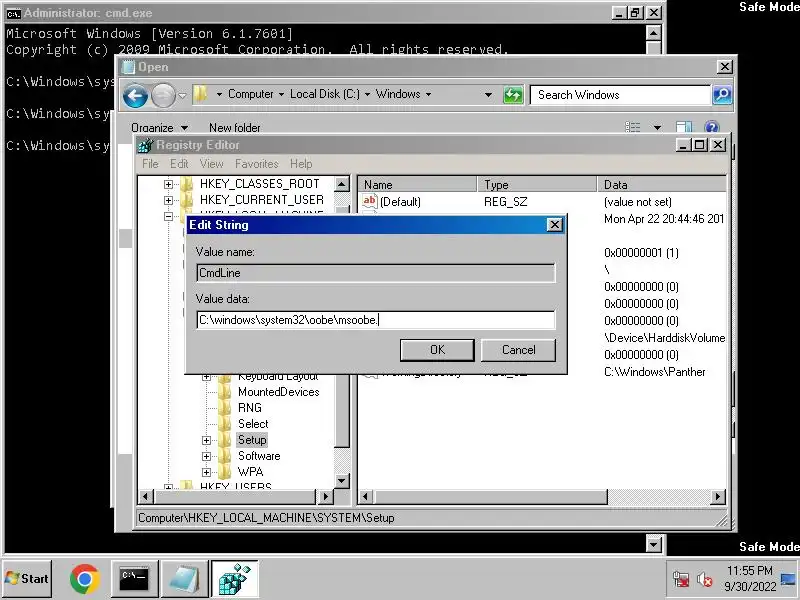Viewport: 800px width, 600px height.
Task: Open address bar history dropdown
Action: coord(488,95)
